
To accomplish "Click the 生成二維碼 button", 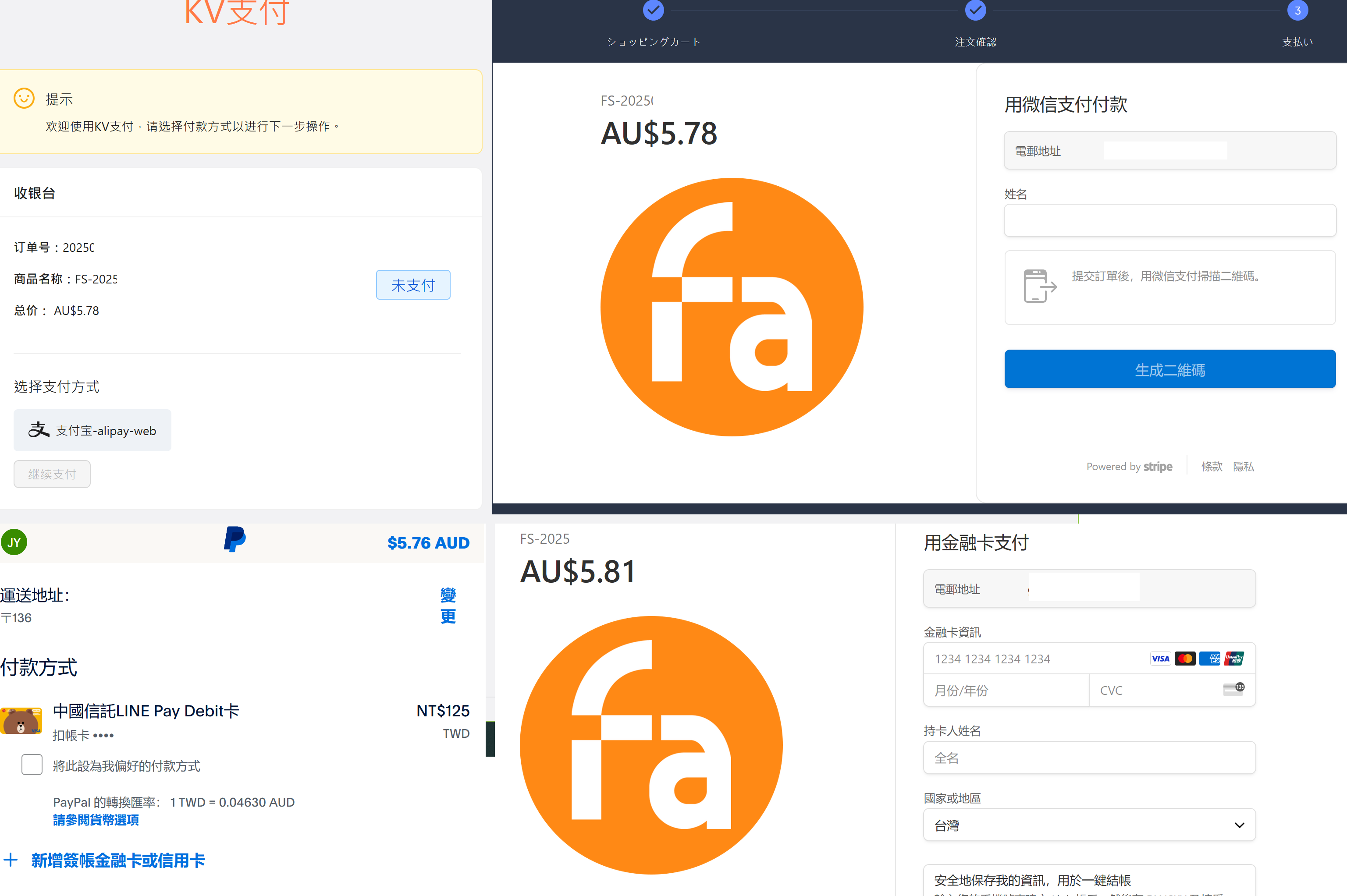I will pos(1170,369).
